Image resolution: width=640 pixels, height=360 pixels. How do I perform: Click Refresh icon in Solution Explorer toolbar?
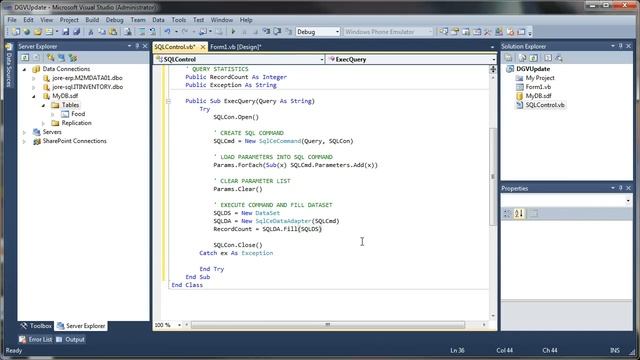tap(533, 58)
